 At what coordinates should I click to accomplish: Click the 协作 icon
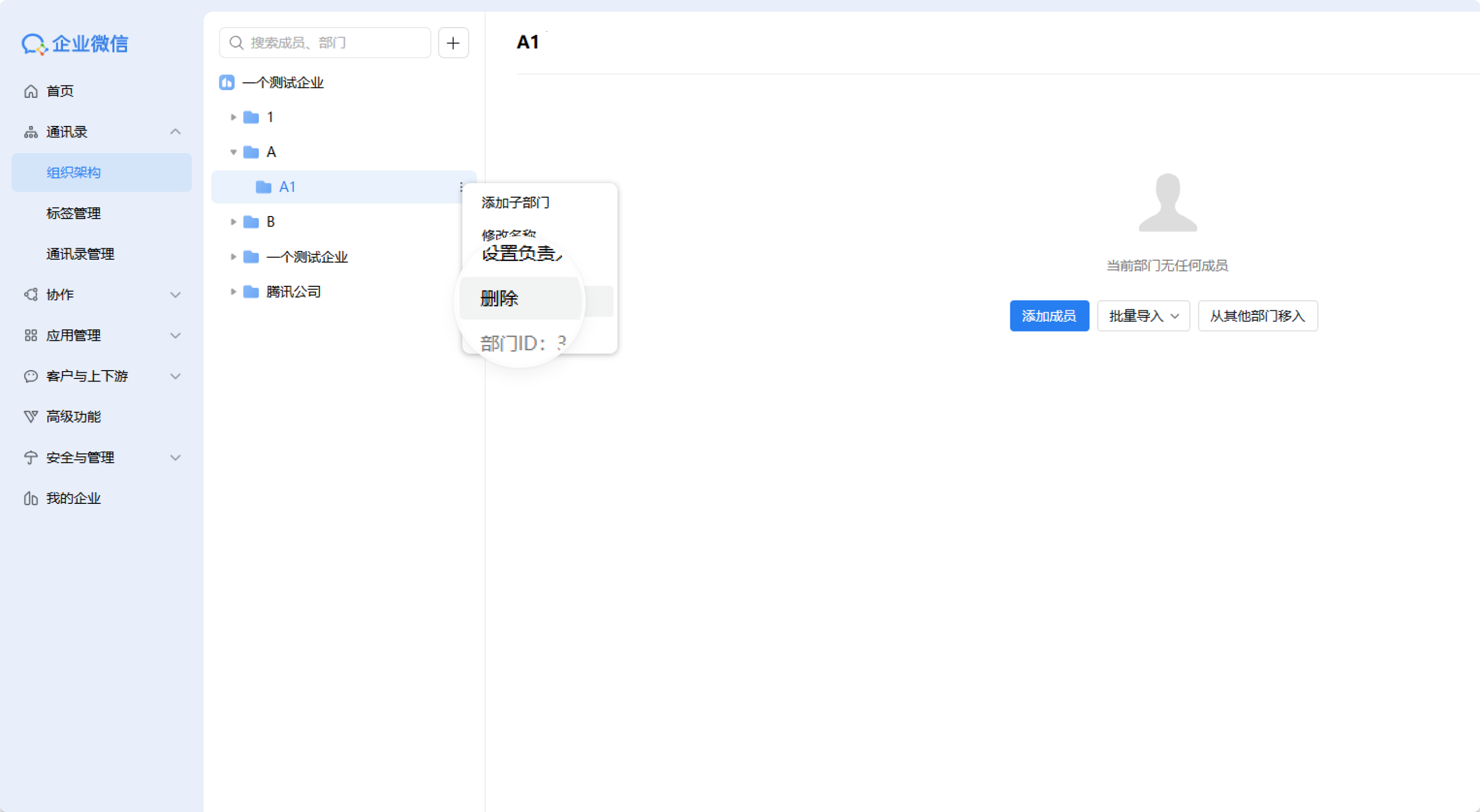30,295
